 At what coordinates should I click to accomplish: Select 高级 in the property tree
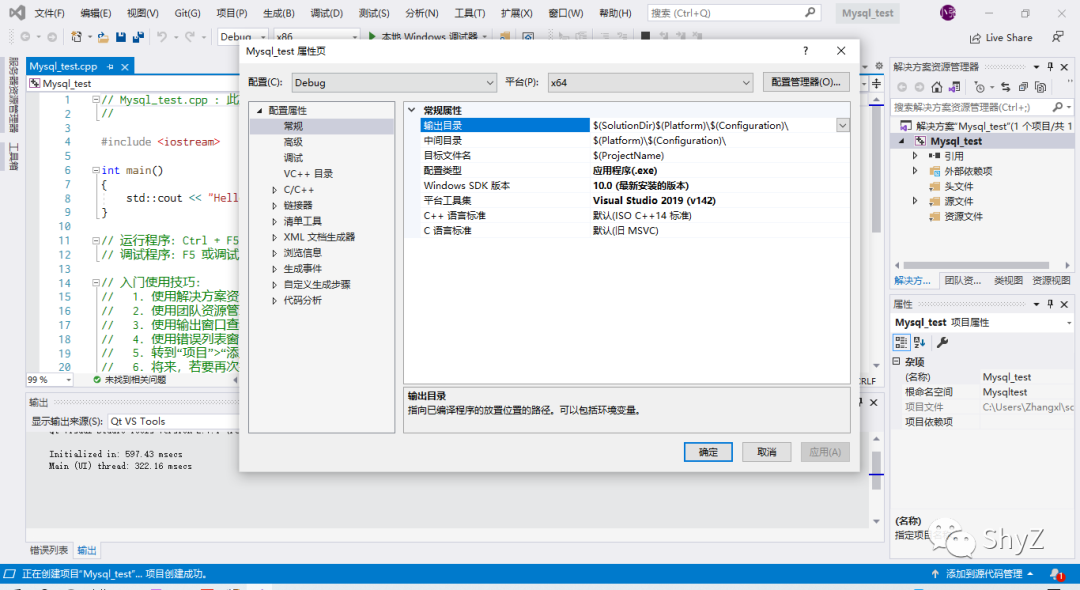[293, 142]
